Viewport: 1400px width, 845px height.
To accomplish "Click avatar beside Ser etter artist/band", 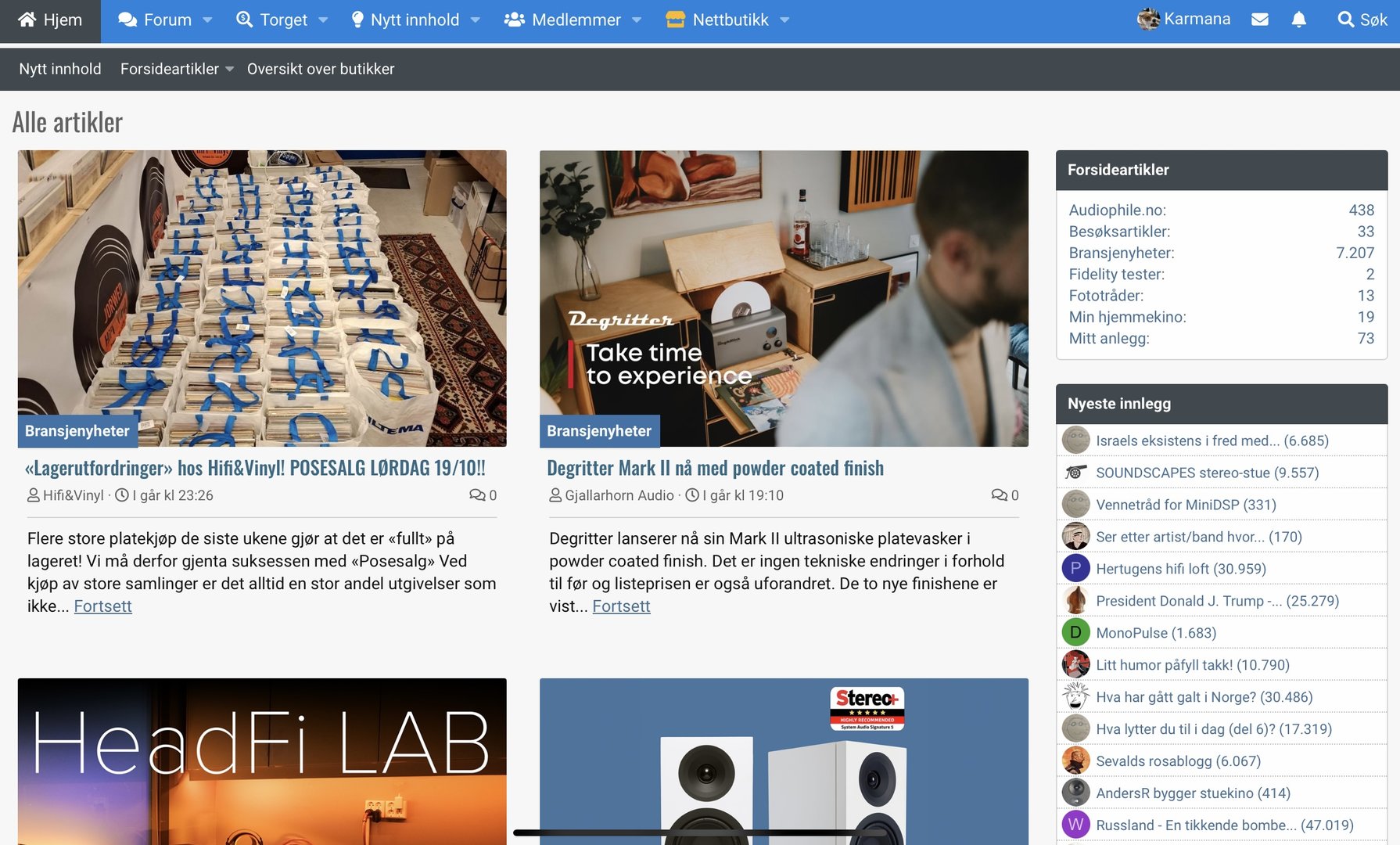I will pyautogui.click(x=1076, y=536).
